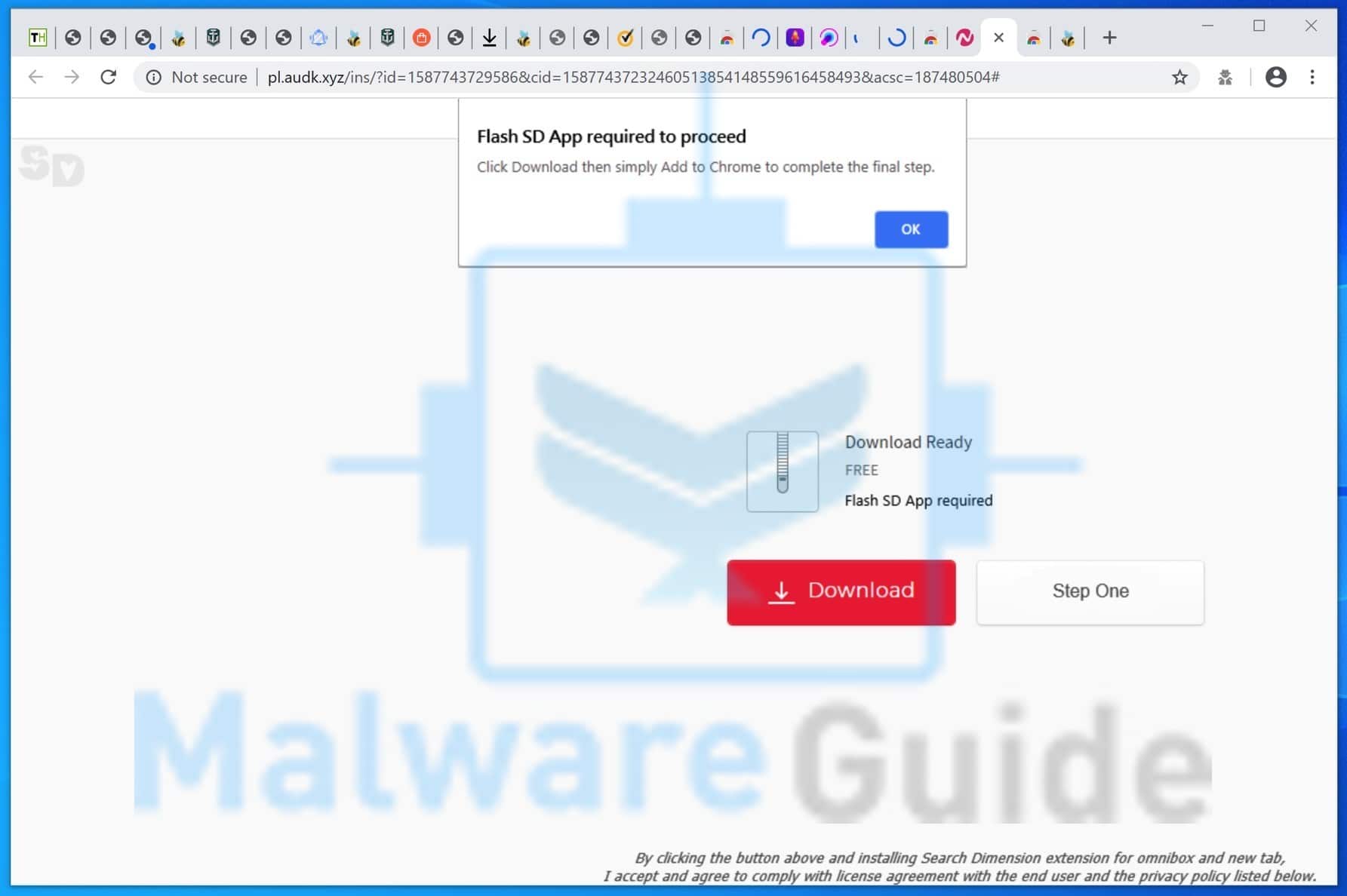Open the Chrome three-dot menu
1347x896 pixels.
pyautogui.click(x=1312, y=77)
